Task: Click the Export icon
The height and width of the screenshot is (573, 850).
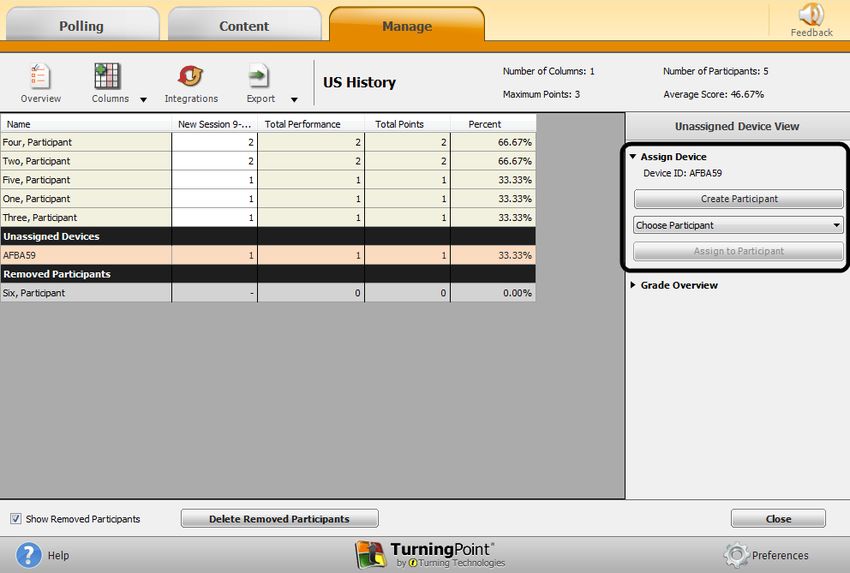Action: (x=259, y=76)
